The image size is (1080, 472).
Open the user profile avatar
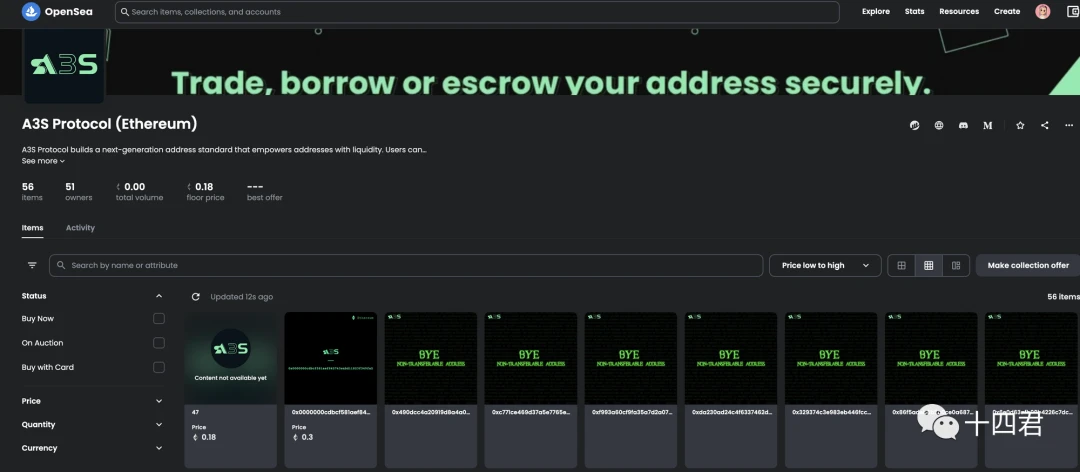1043,12
